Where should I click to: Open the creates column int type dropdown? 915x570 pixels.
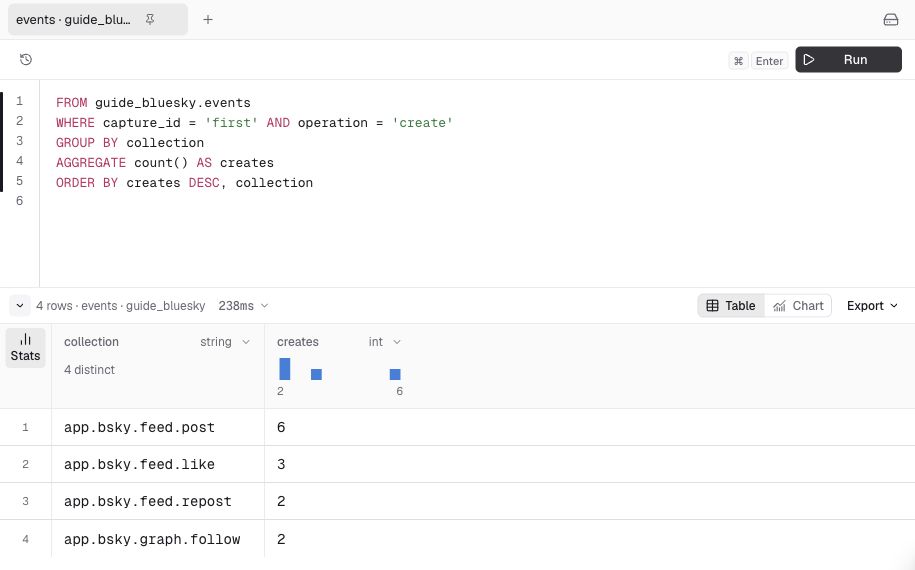[x=385, y=342]
